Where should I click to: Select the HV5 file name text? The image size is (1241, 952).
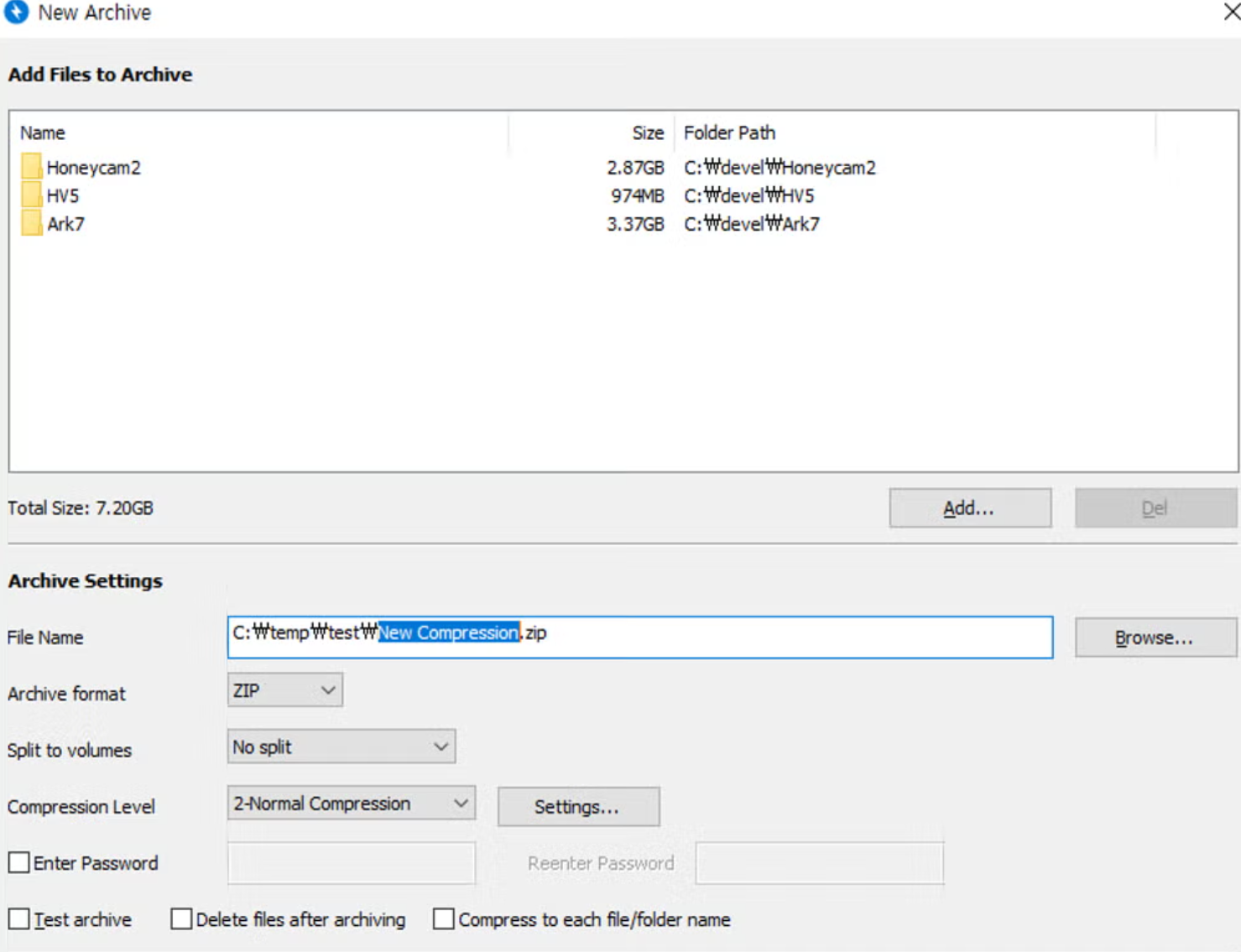[63, 195]
